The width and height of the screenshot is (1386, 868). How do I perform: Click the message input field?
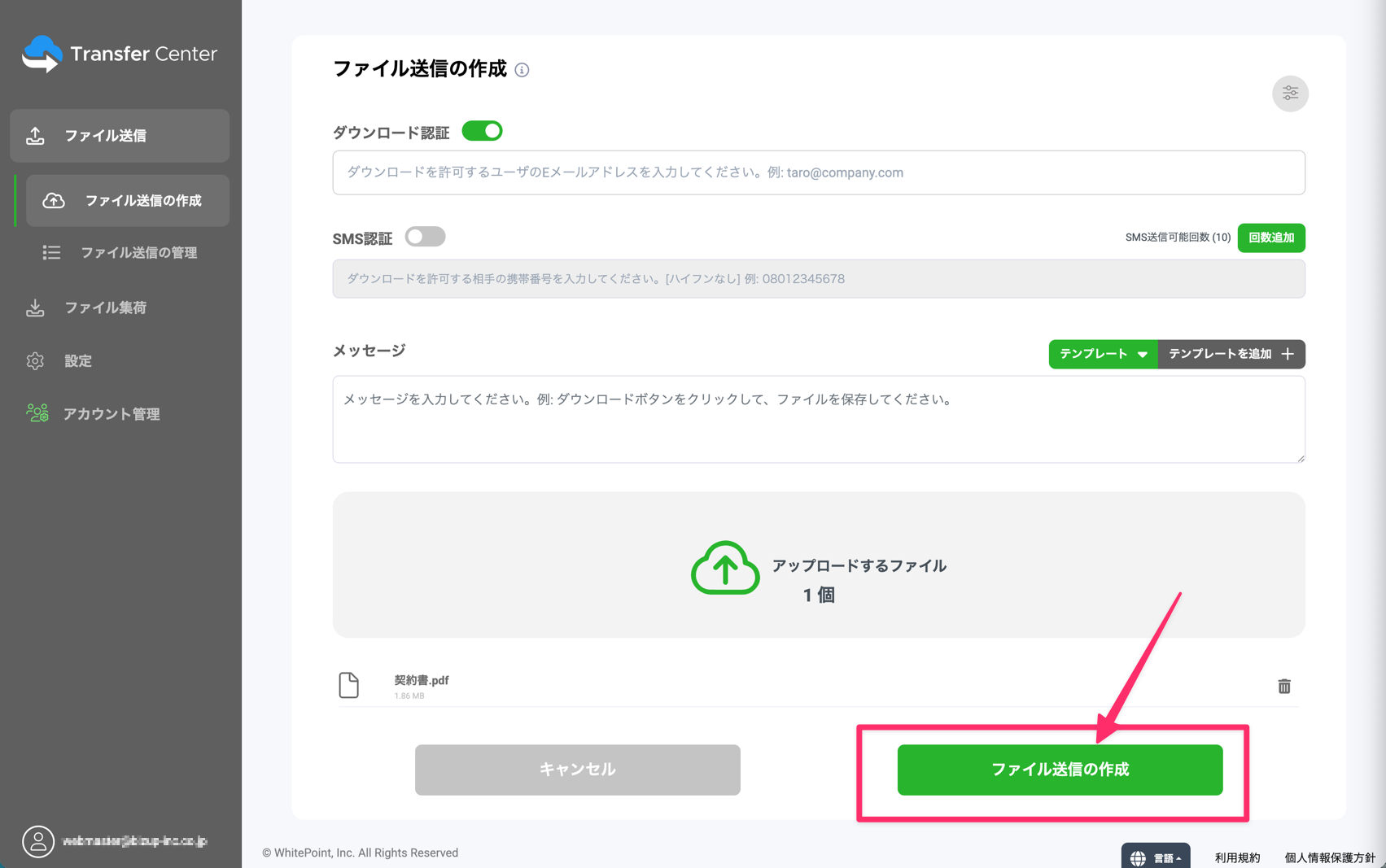[818, 419]
